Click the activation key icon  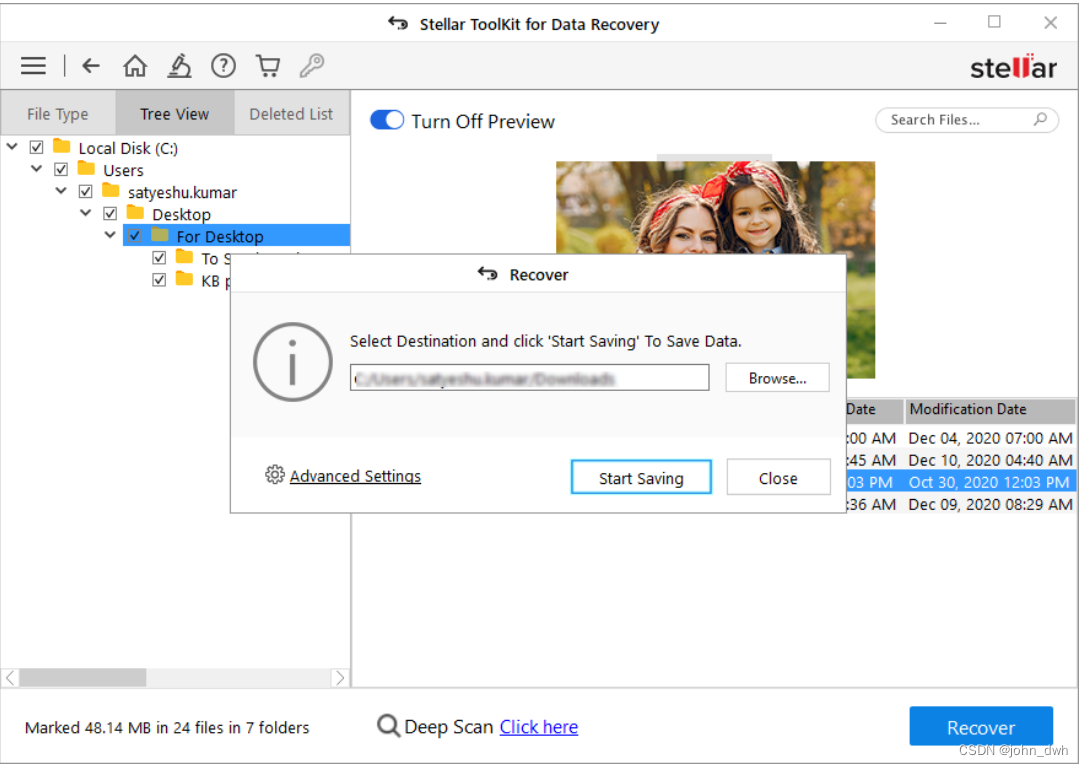click(x=311, y=65)
